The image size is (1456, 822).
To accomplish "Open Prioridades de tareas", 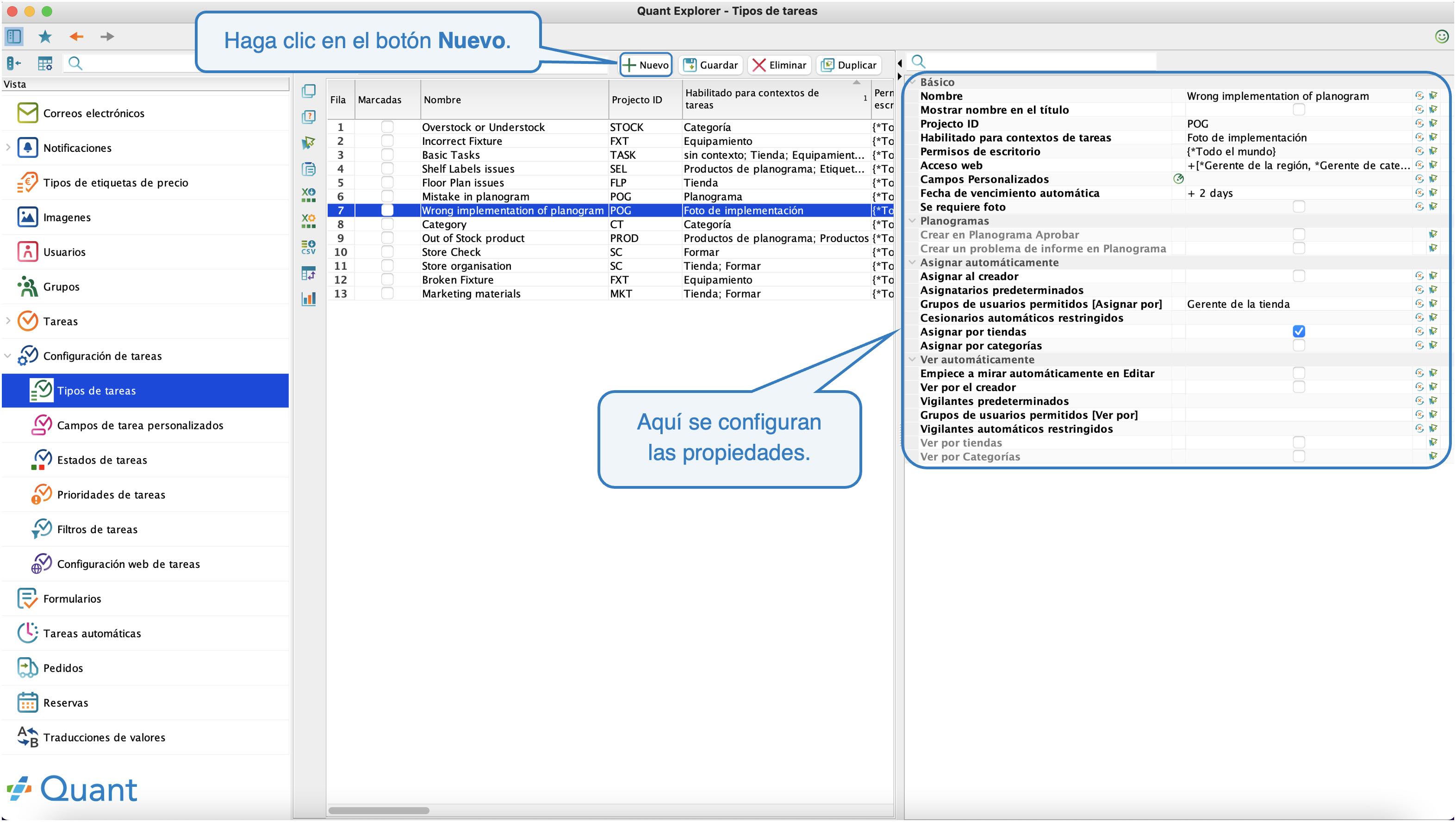I will coord(146,495).
